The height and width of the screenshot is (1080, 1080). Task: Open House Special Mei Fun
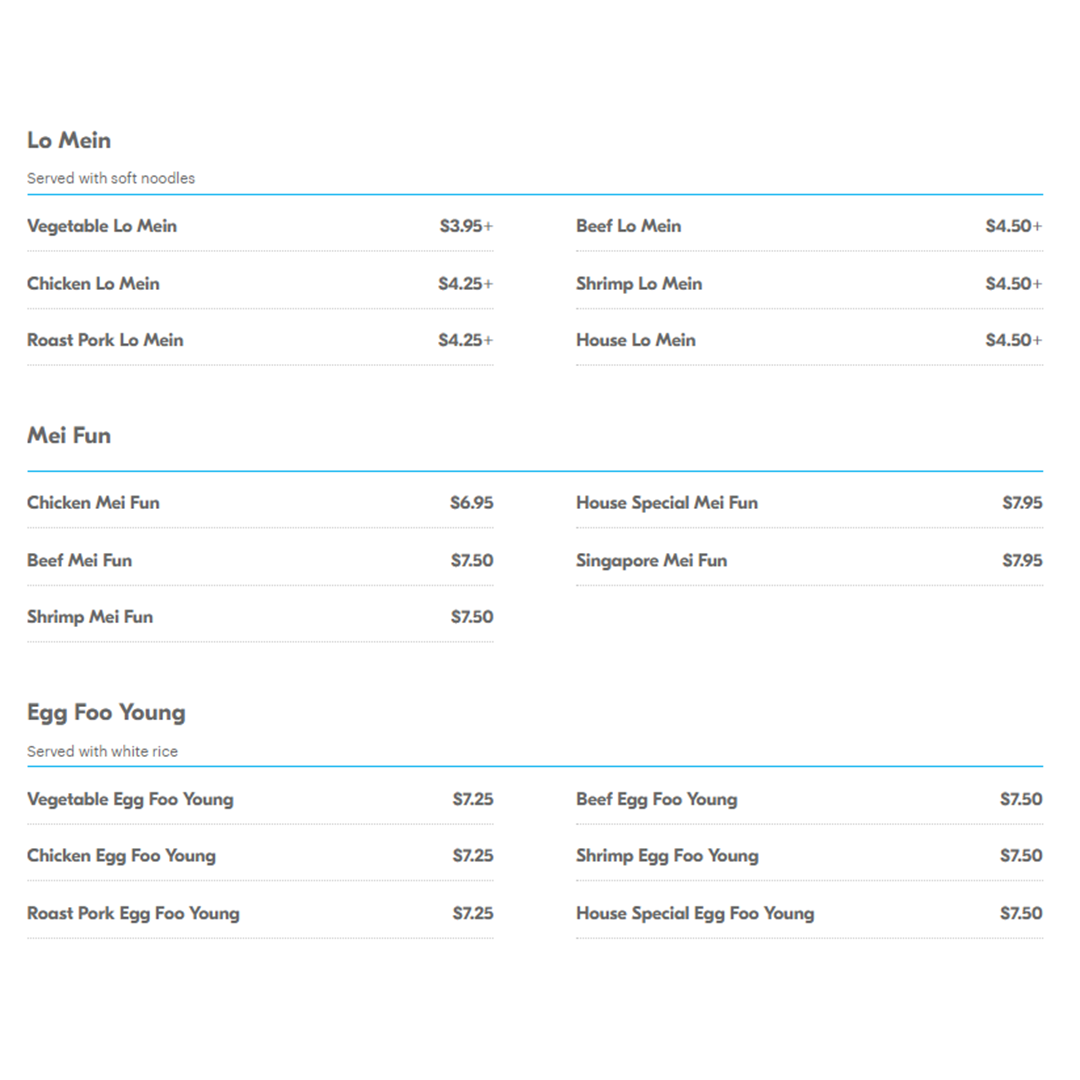click(x=667, y=503)
